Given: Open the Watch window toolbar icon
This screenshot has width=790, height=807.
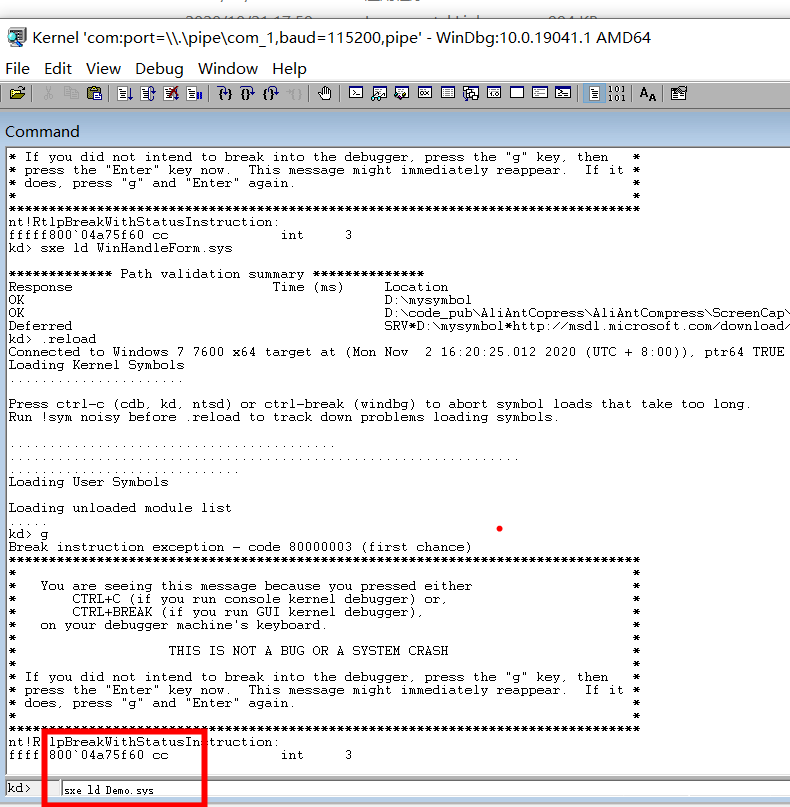Looking at the screenshot, I should pyautogui.click(x=379, y=93).
